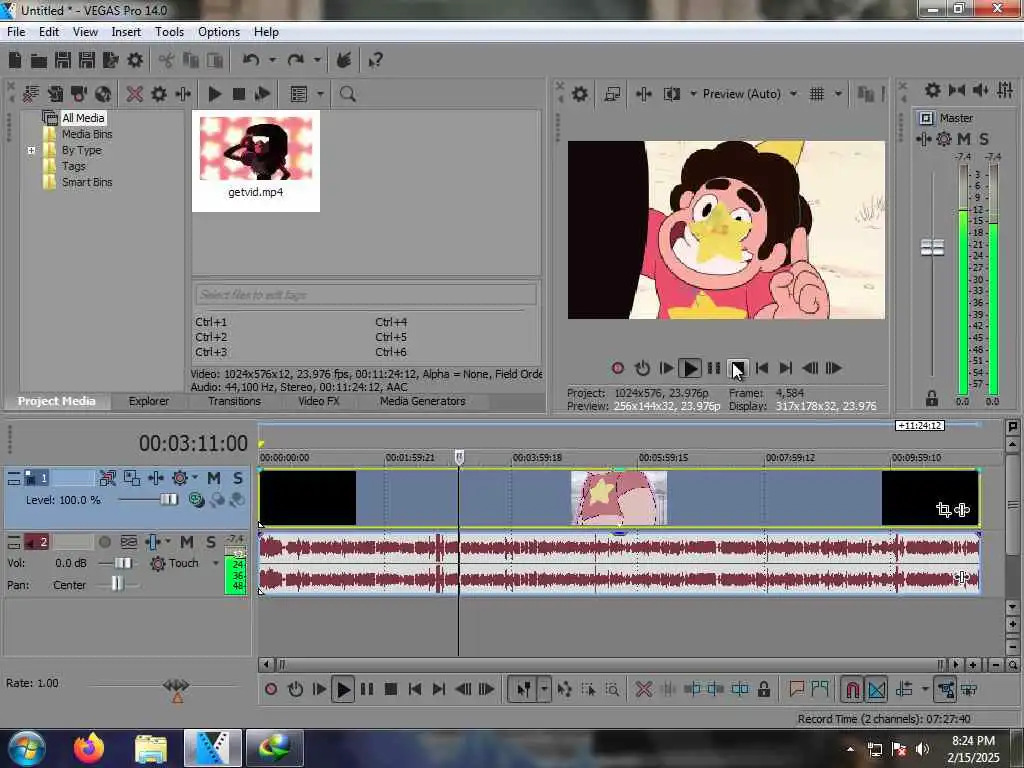Mute audio track 2

pos(187,542)
